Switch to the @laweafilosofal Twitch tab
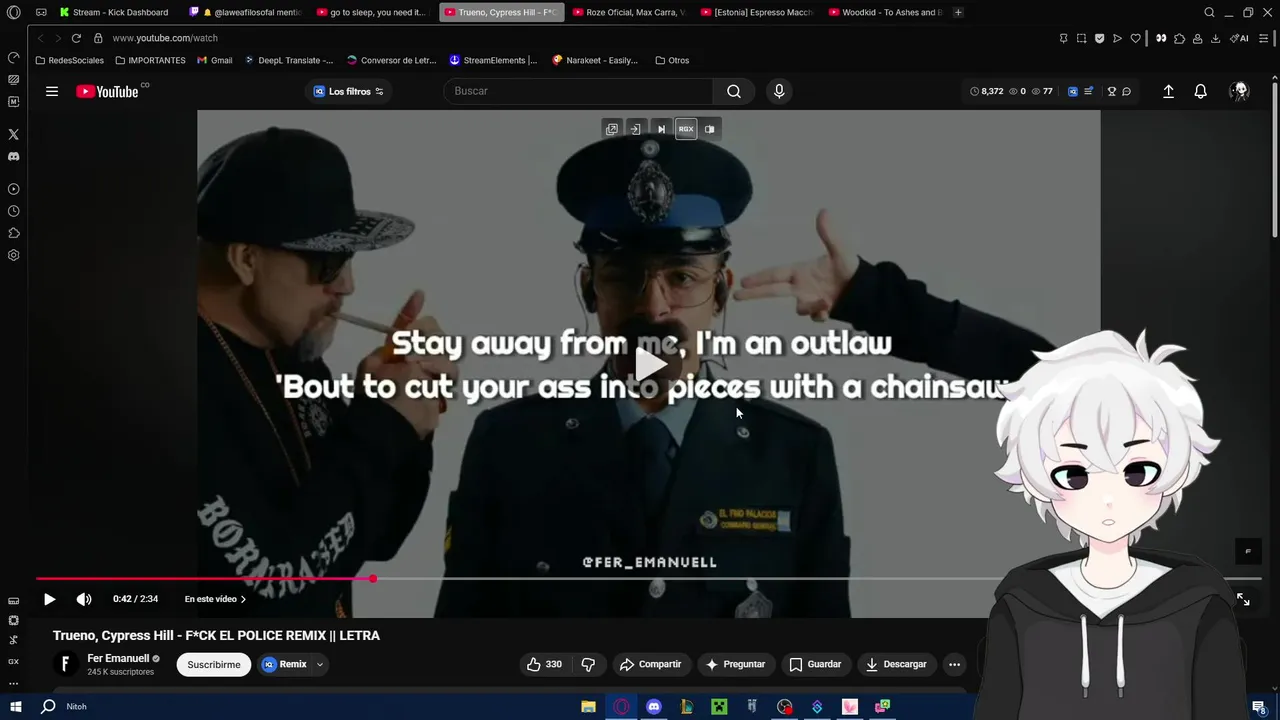The image size is (1280, 720). tap(245, 12)
